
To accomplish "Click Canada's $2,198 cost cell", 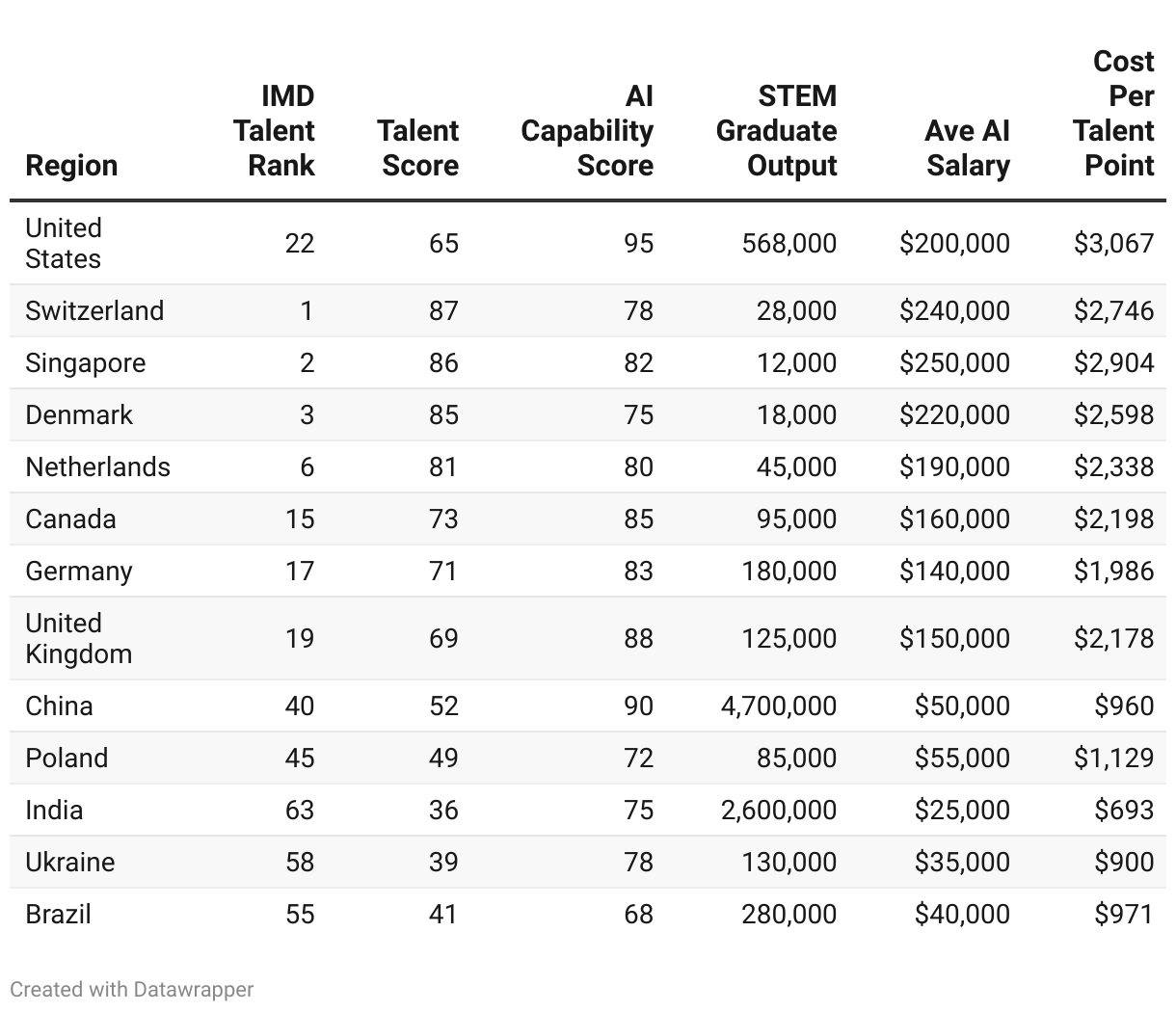I will coord(1113,519).
